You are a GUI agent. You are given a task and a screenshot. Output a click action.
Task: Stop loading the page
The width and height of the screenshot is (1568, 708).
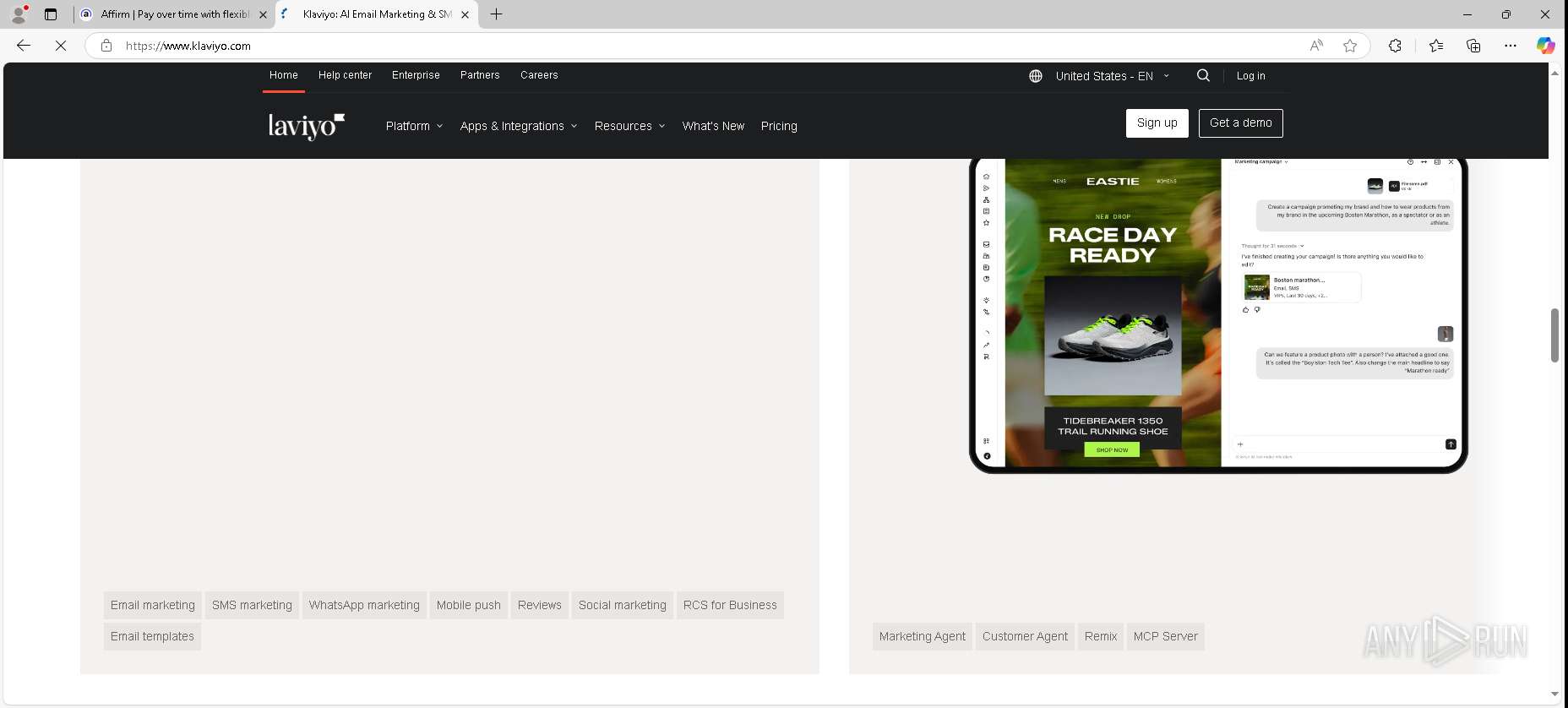pos(61,46)
